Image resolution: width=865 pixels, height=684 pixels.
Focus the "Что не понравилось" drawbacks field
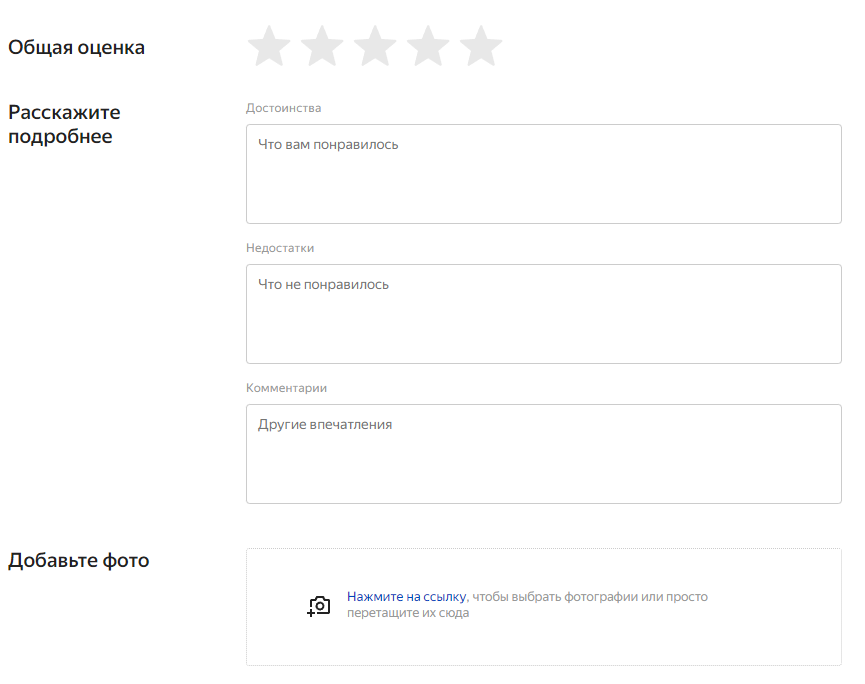pos(543,314)
